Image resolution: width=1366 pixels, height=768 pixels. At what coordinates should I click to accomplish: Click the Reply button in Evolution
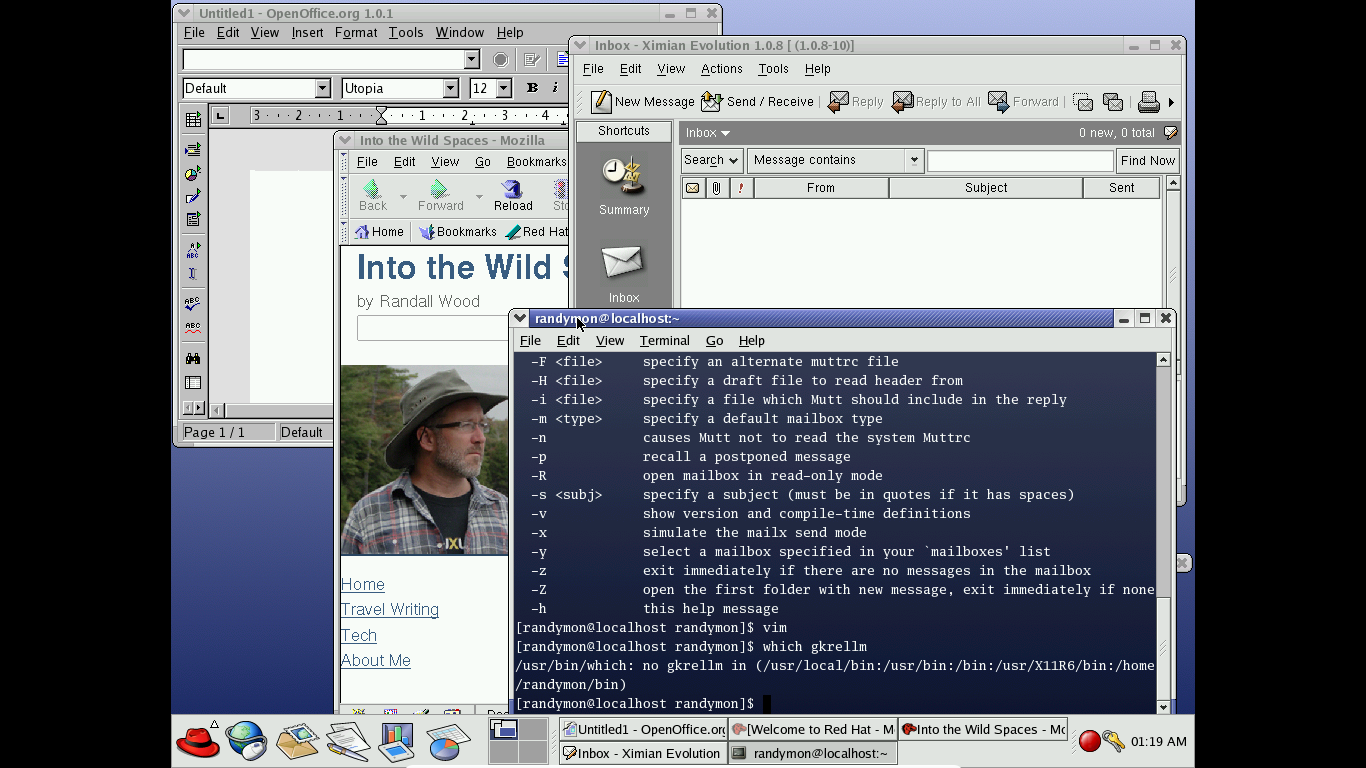coord(856,101)
